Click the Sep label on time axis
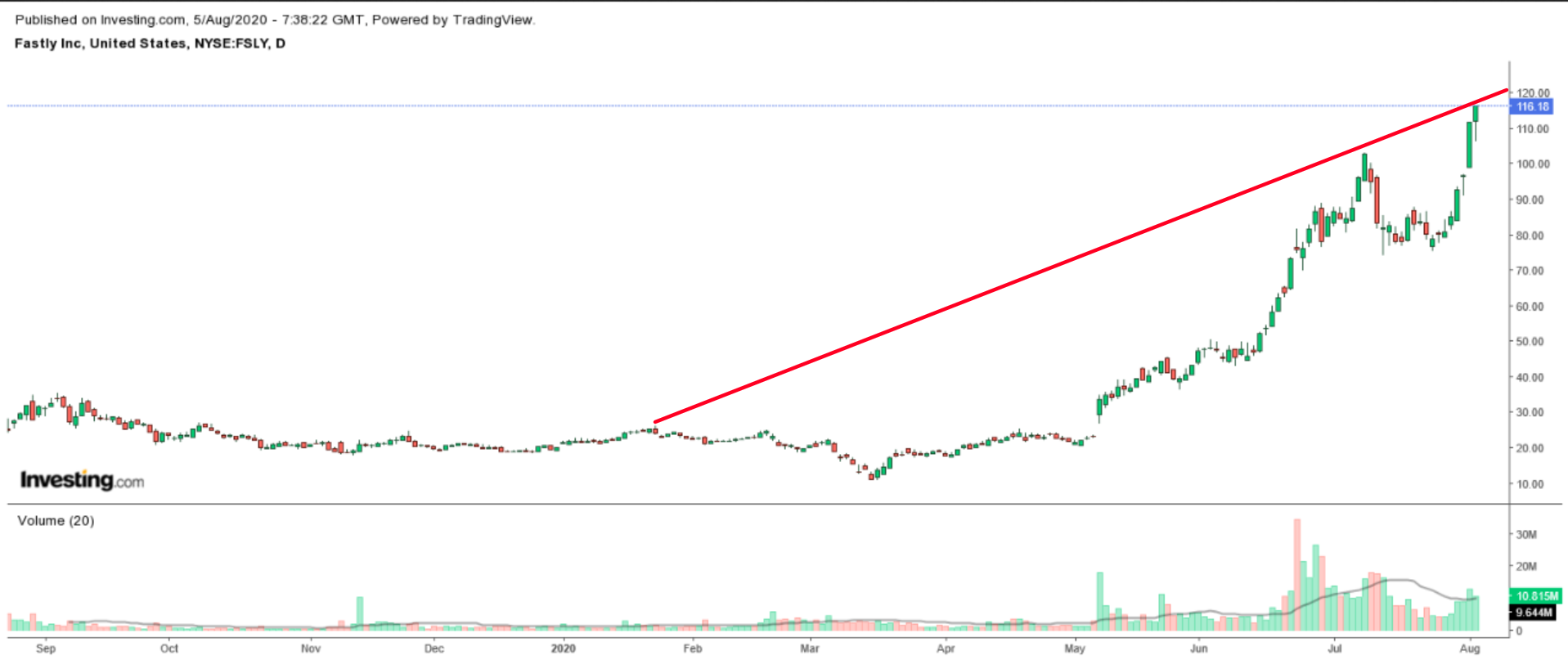1568x660 pixels. coord(46,649)
